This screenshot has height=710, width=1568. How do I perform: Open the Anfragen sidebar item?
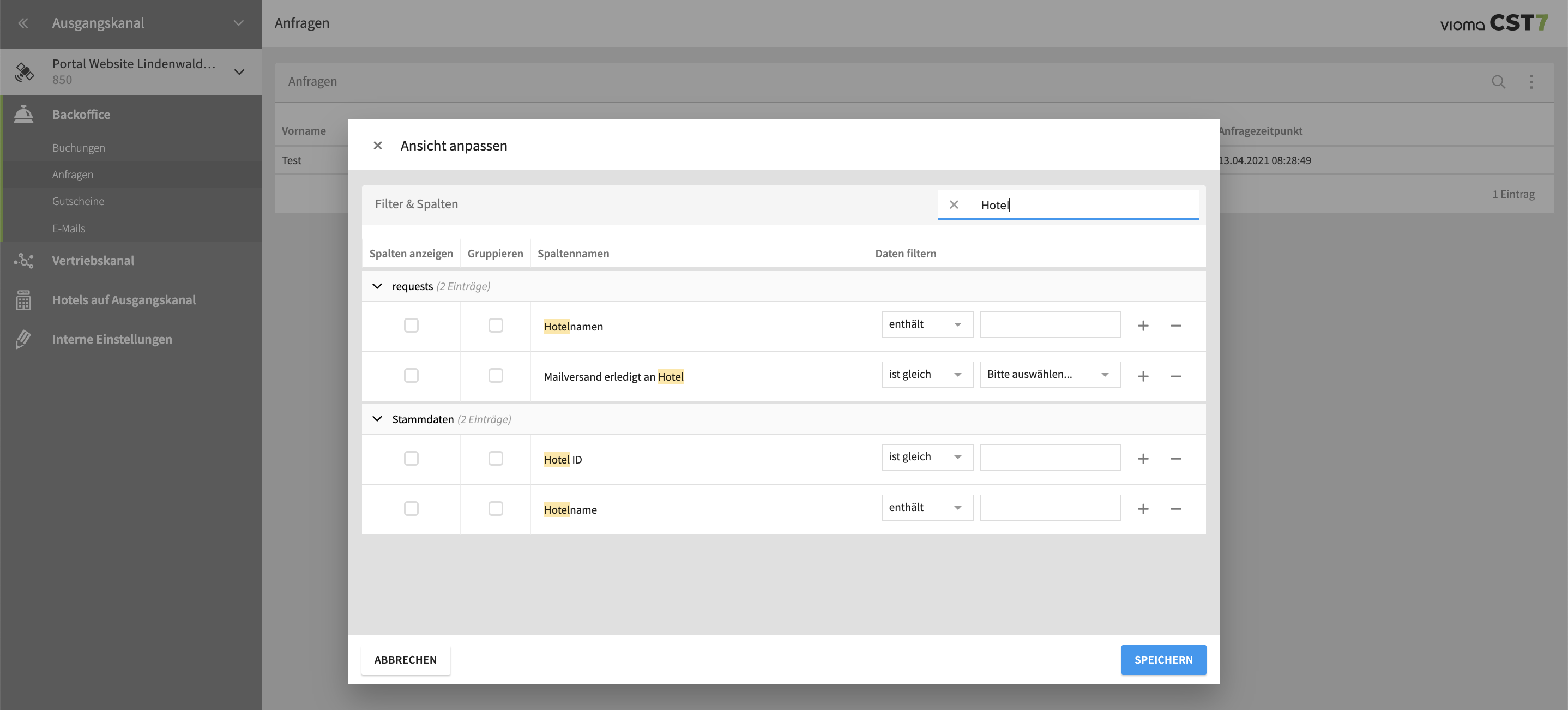[73, 175]
